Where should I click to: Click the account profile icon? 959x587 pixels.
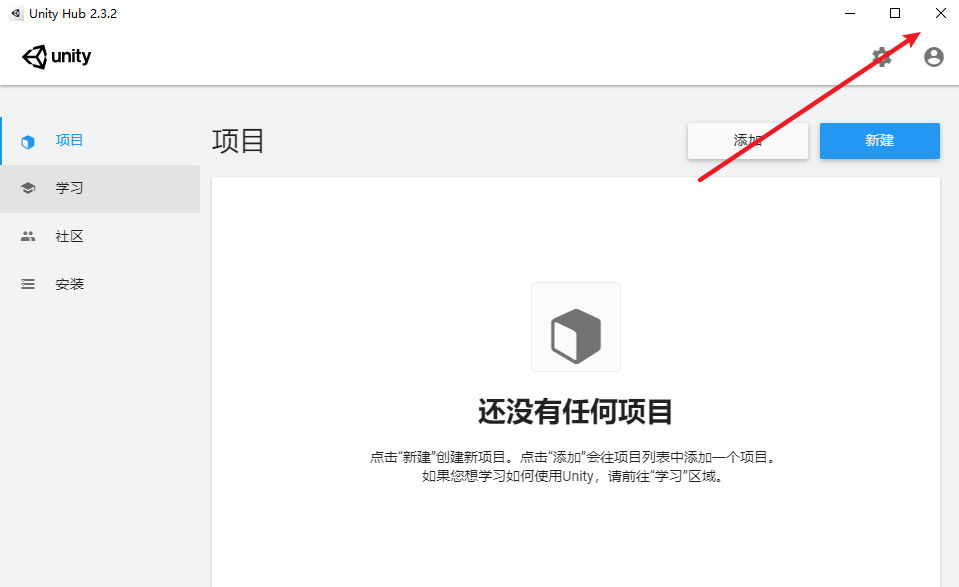point(934,57)
